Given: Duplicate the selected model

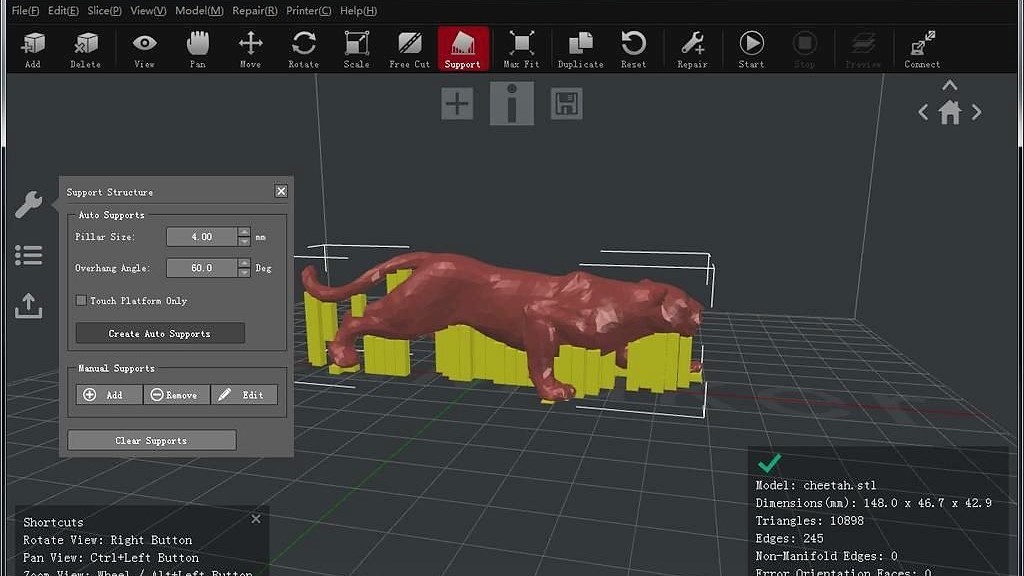Looking at the screenshot, I should coord(580,48).
